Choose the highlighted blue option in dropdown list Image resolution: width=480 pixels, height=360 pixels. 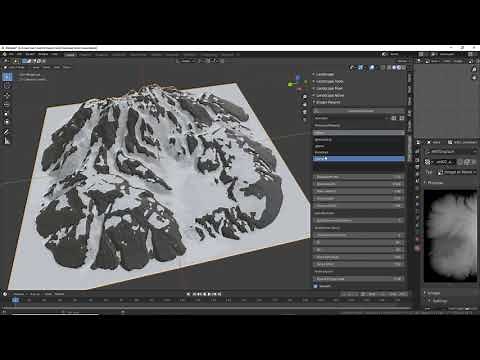[359, 159]
